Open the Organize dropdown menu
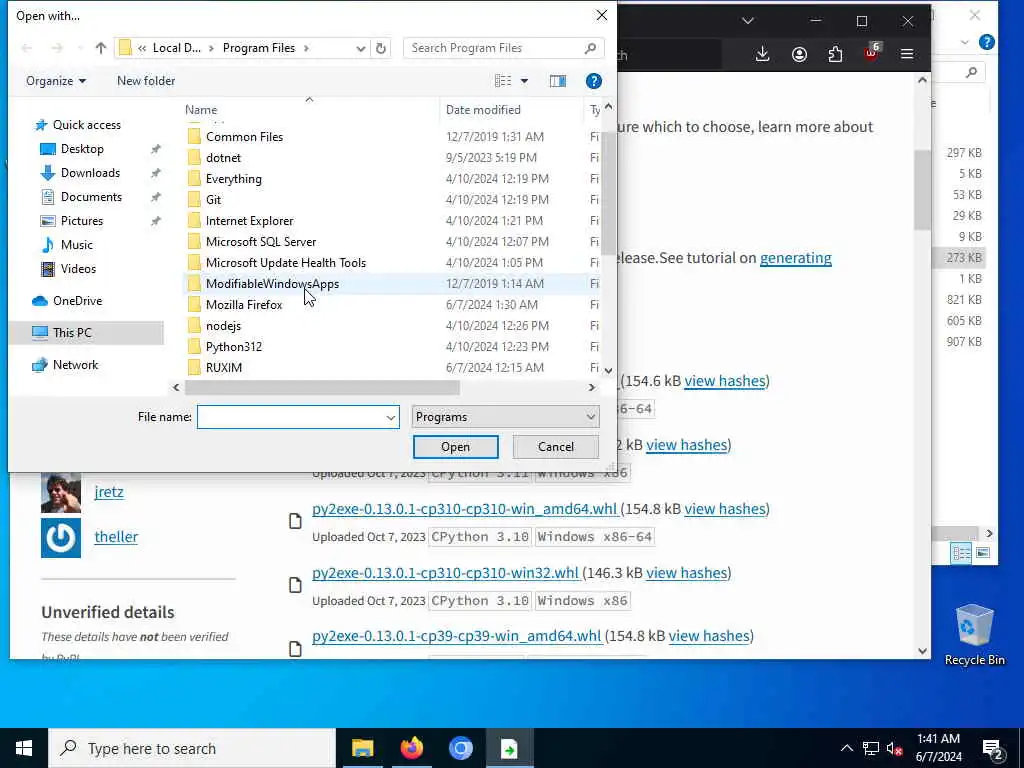Viewport: 1024px width, 768px height. tap(56, 81)
